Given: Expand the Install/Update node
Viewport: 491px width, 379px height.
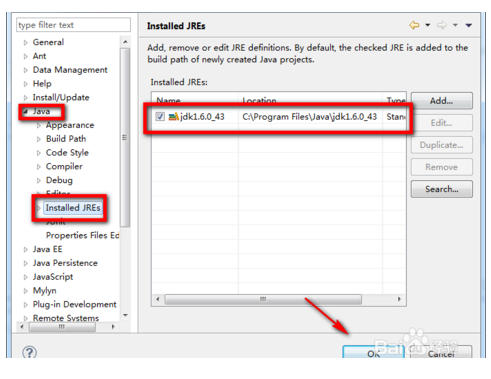Looking at the screenshot, I should (x=26, y=98).
